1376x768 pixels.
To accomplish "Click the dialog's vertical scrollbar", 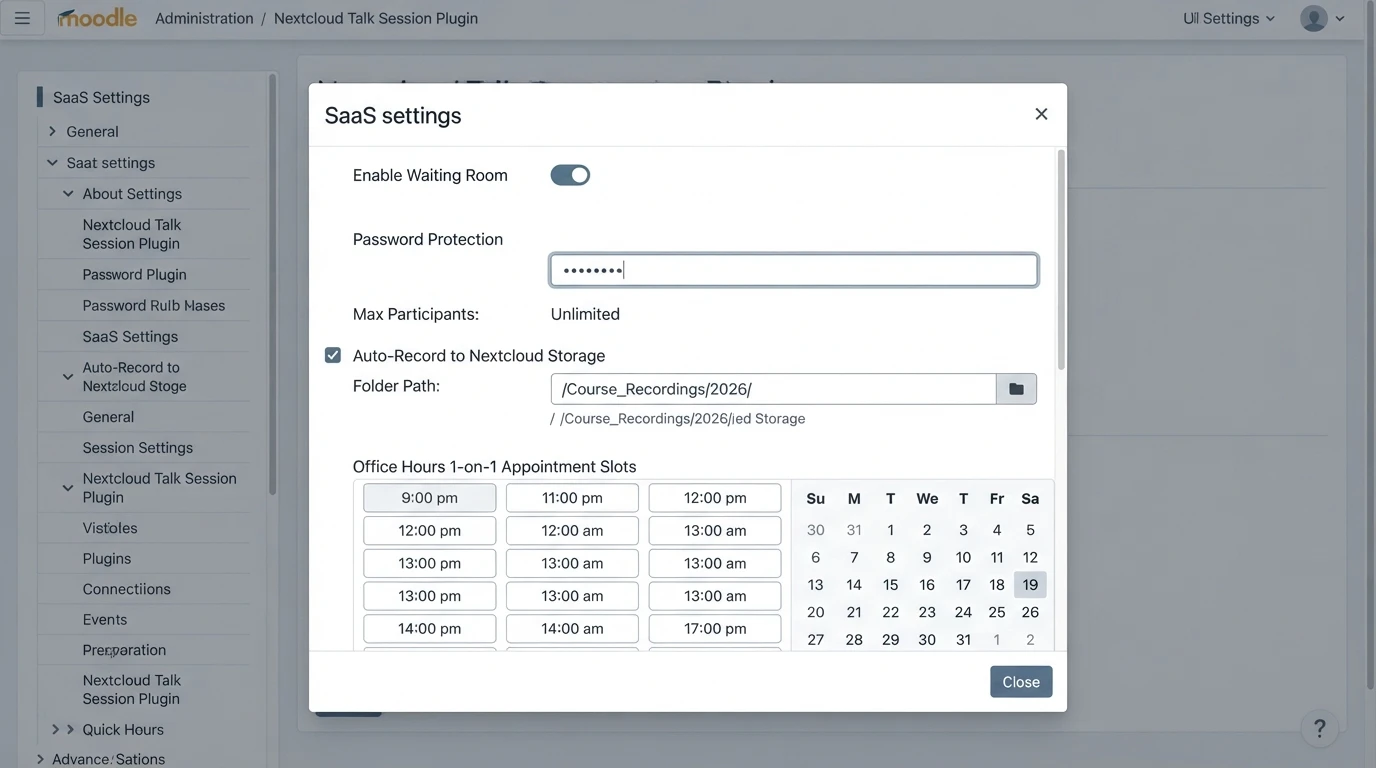I will [1061, 260].
